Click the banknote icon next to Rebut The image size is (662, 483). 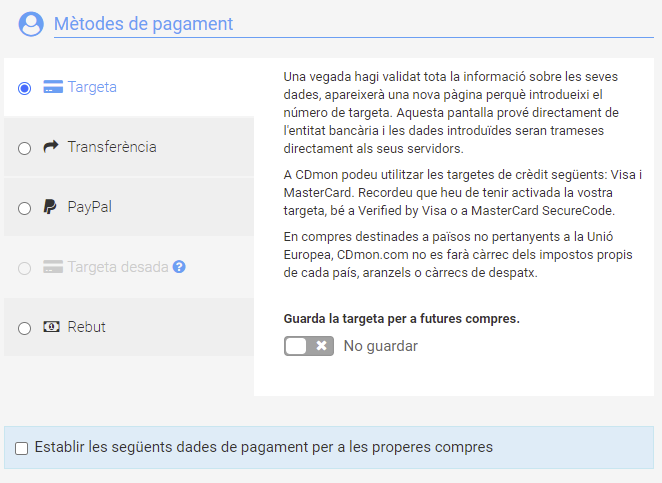point(51,326)
